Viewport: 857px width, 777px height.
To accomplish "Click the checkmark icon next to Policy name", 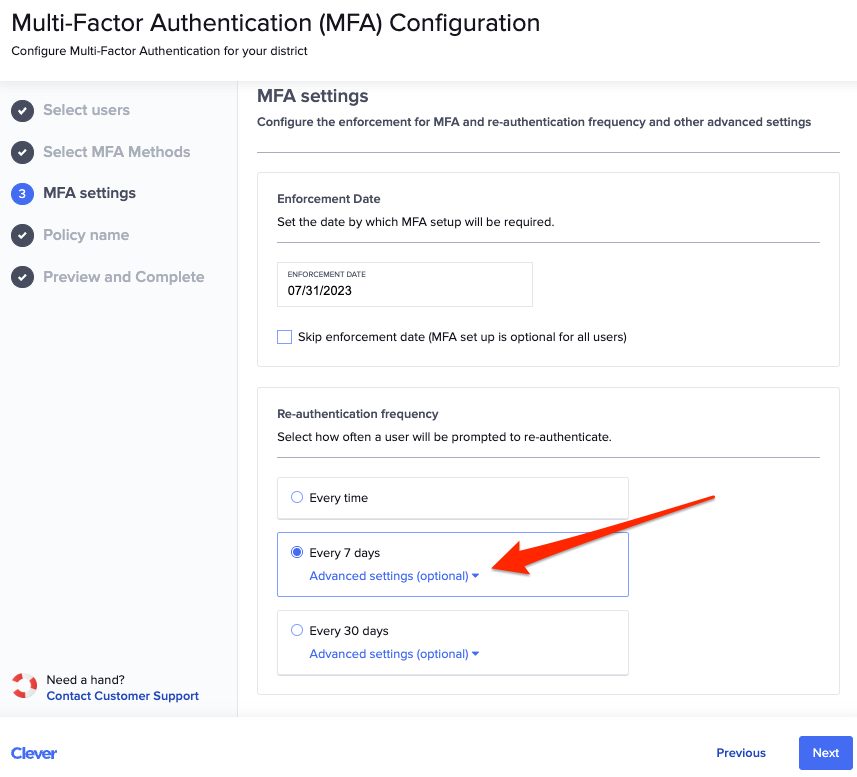I will [x=22, y=235].
